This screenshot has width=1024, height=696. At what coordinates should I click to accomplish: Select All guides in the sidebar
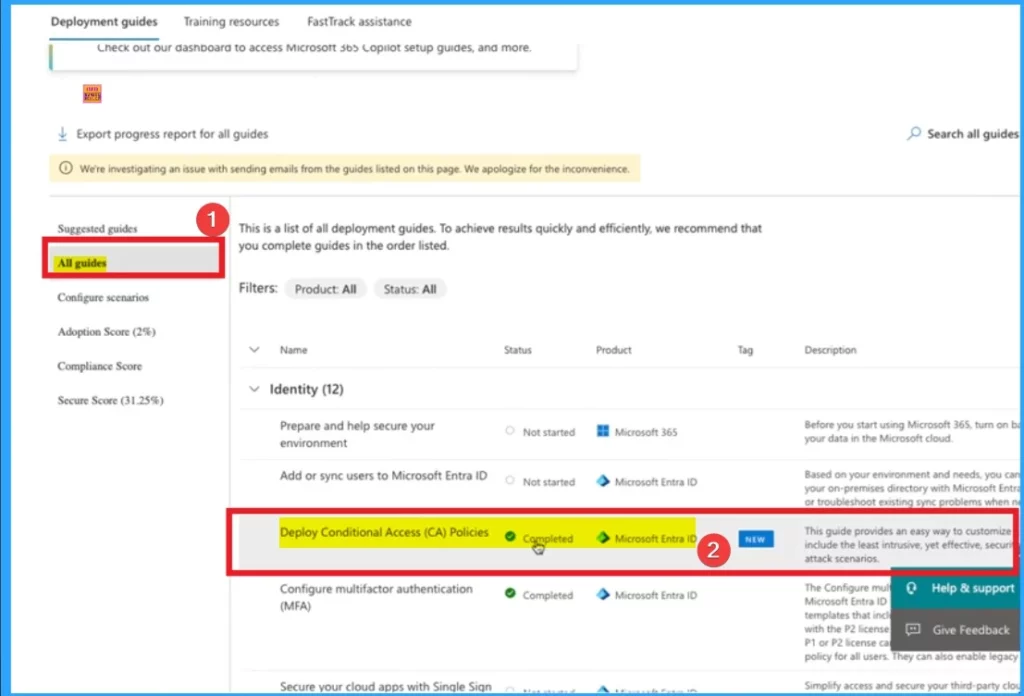point(133,263)
